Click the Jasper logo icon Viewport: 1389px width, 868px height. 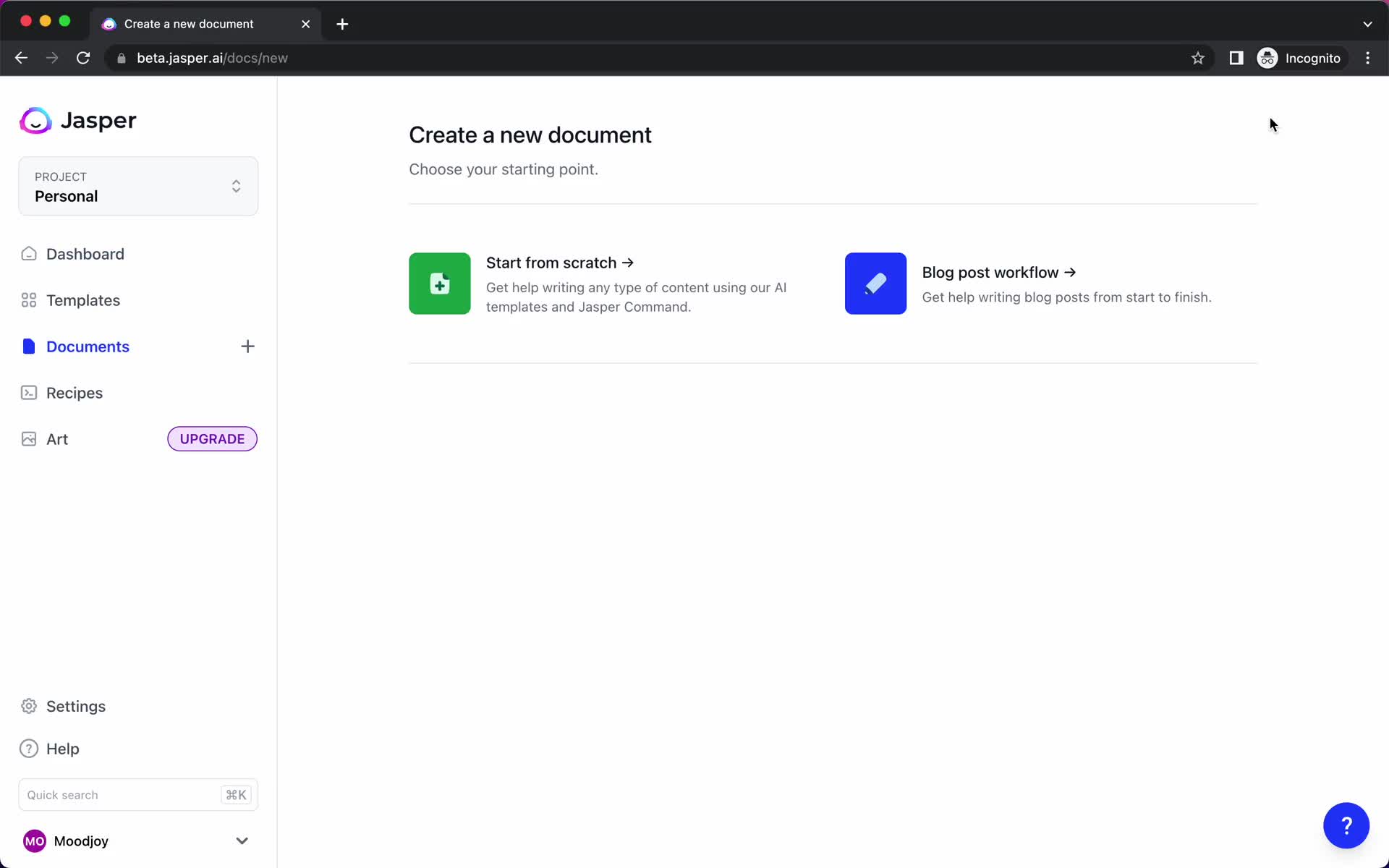36,120
